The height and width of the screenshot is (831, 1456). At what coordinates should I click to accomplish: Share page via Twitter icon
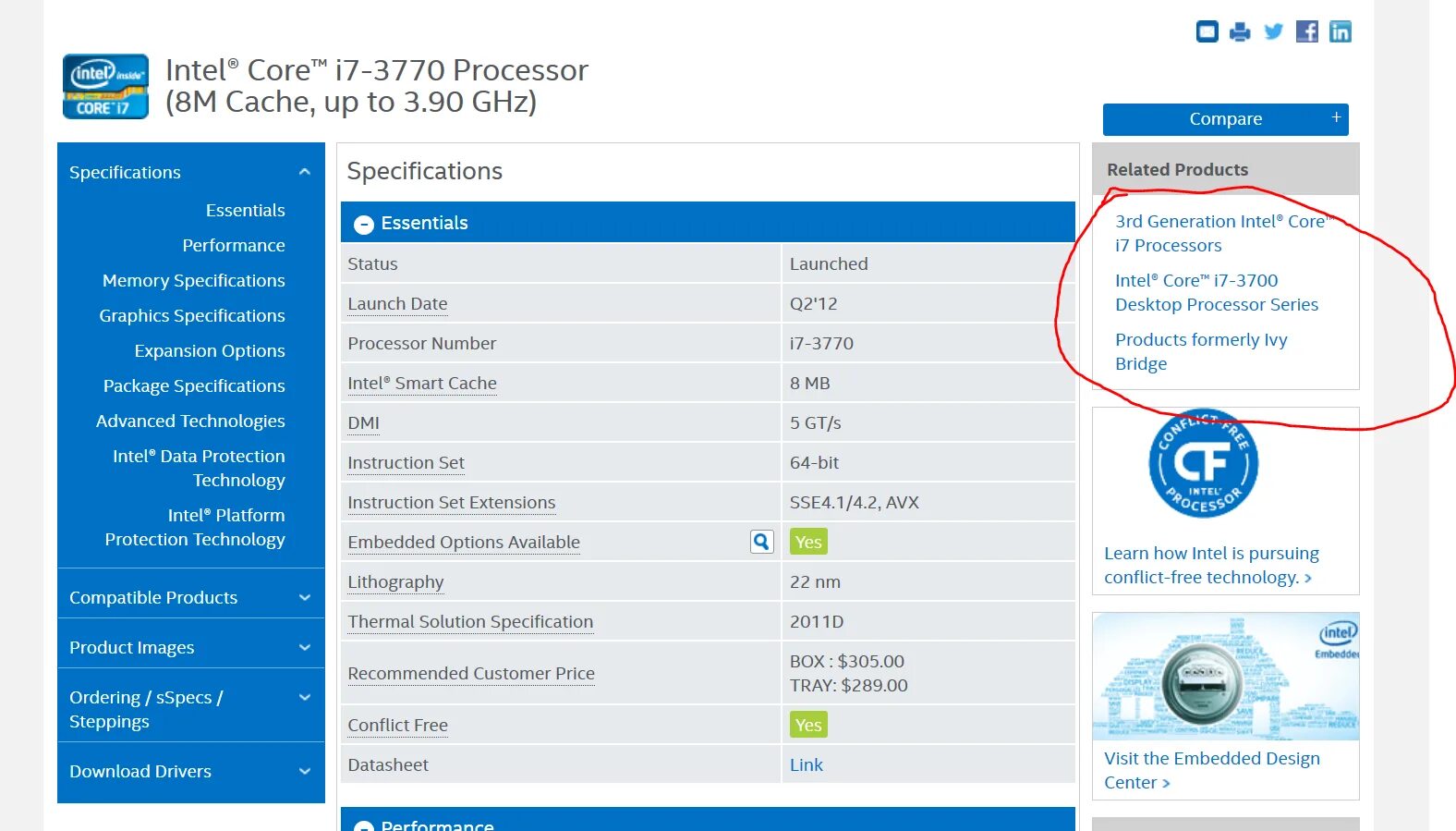pyautogui.click(x=1273, y=31)
